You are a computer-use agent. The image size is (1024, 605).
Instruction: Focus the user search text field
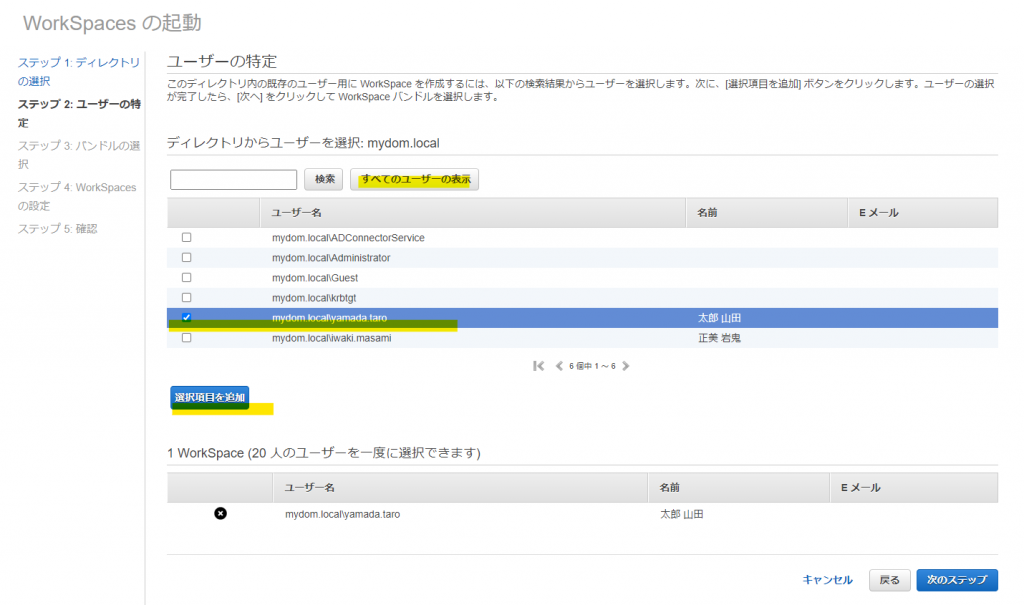pyautogui.click(x=234, y=180)
